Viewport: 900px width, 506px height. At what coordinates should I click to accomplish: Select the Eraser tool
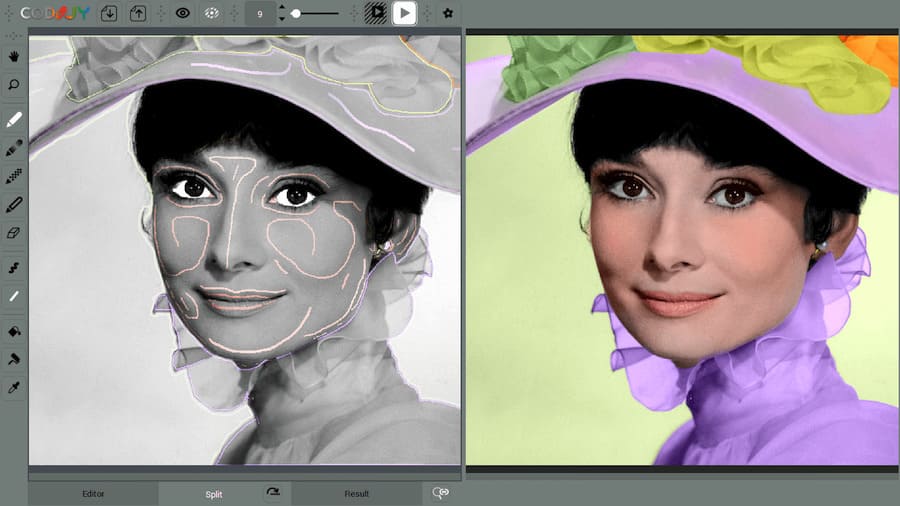click(x=14, y=232)
